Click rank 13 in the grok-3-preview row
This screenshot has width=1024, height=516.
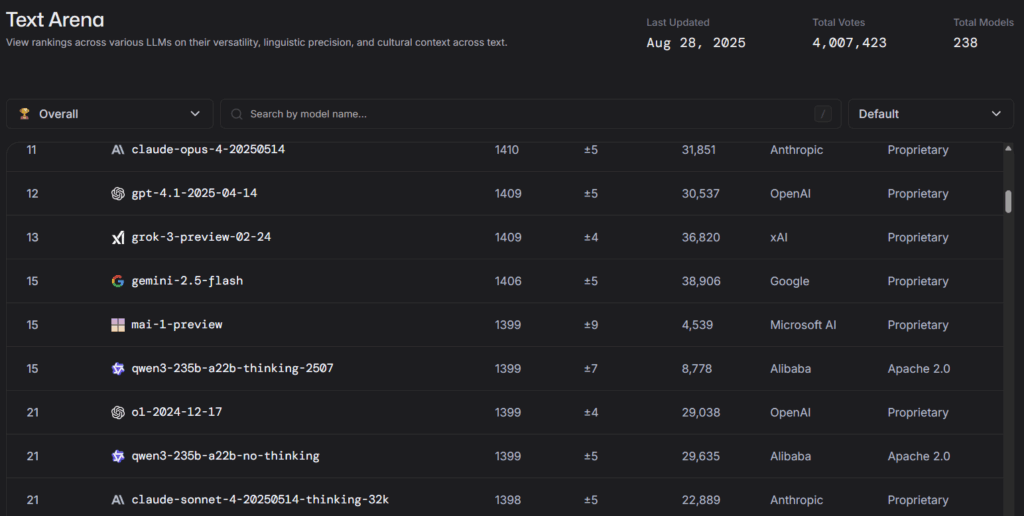click(32, 237)
